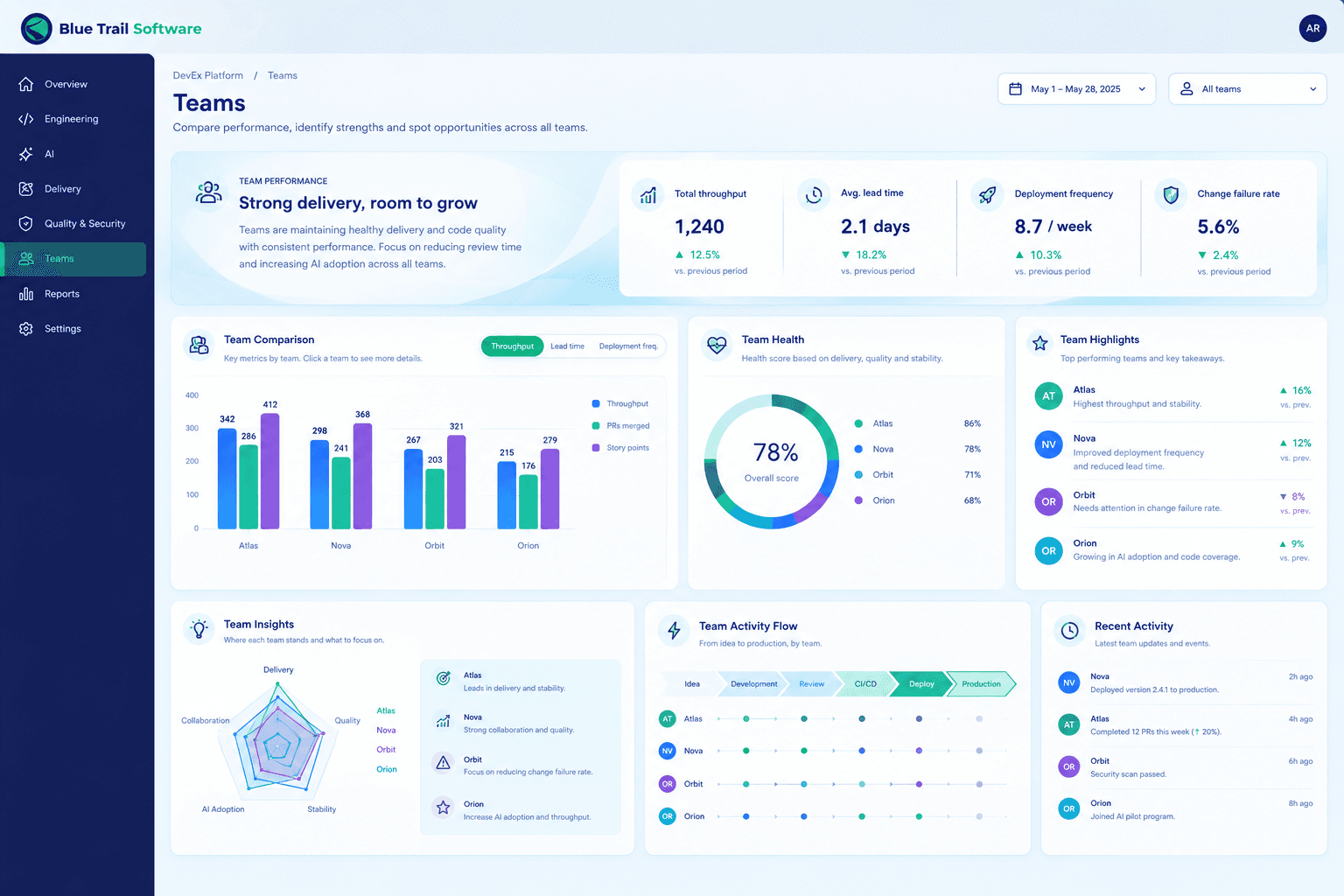Viewport: 1344px width, 896px height.
Task: Open the Nova row in Team Highlights
Action: tap(1172, 451)
